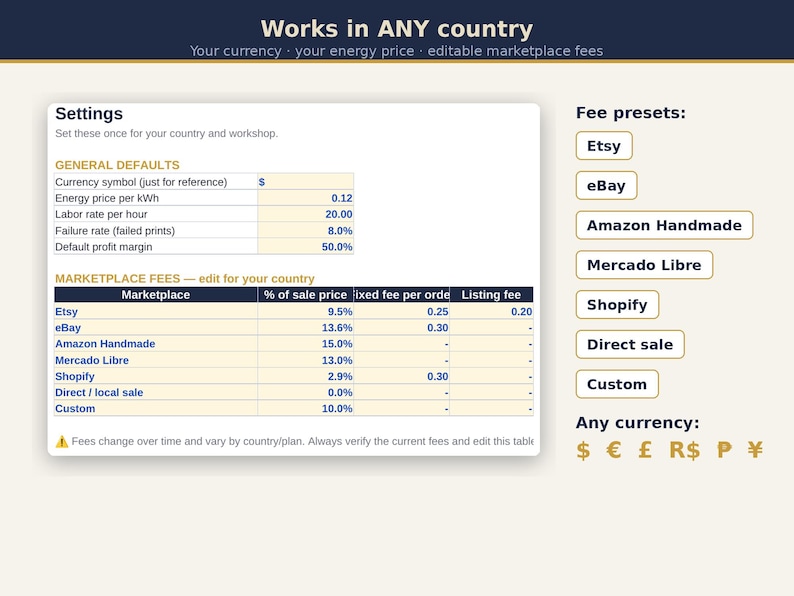Edit the currency symbol cell
This screenshot has height=596, width=794.
[x=305, y=182]
